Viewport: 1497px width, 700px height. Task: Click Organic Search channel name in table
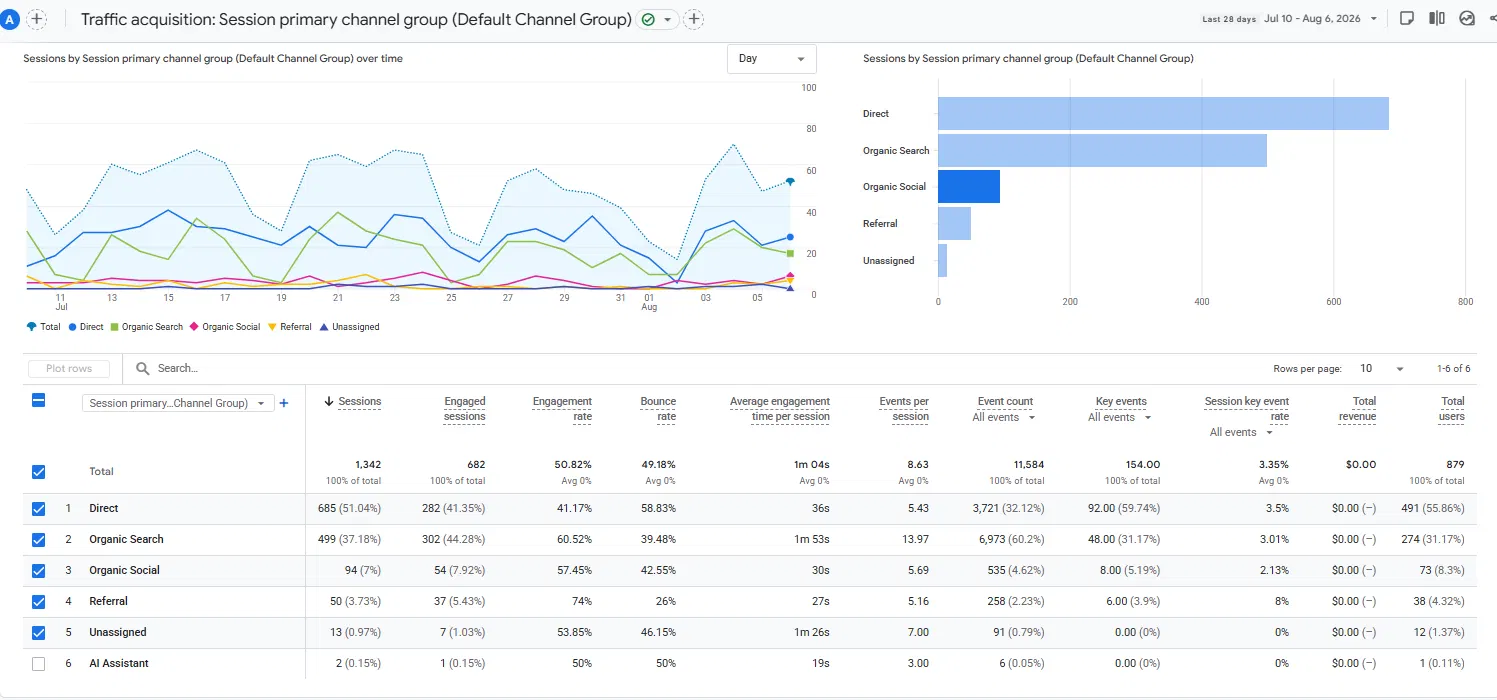click(x=126, y=539)
